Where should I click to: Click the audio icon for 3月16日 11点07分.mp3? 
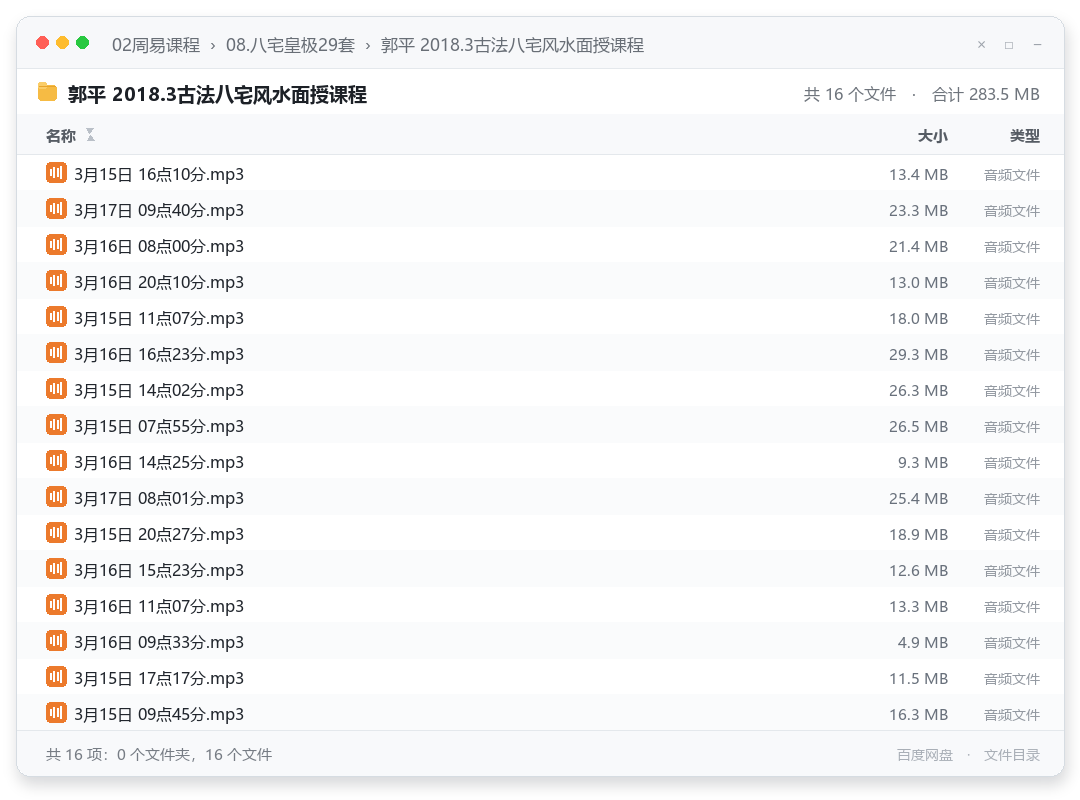56,605
